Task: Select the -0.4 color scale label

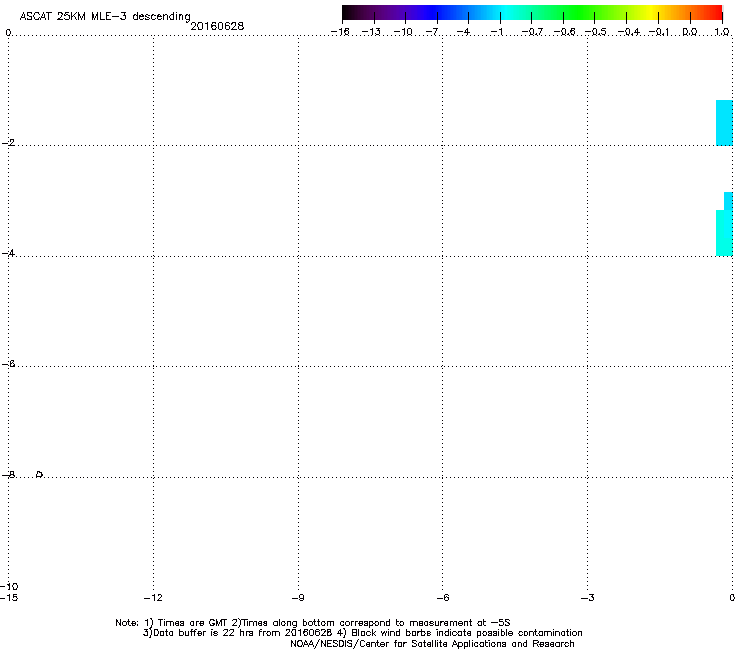Action: pos(629,32)
